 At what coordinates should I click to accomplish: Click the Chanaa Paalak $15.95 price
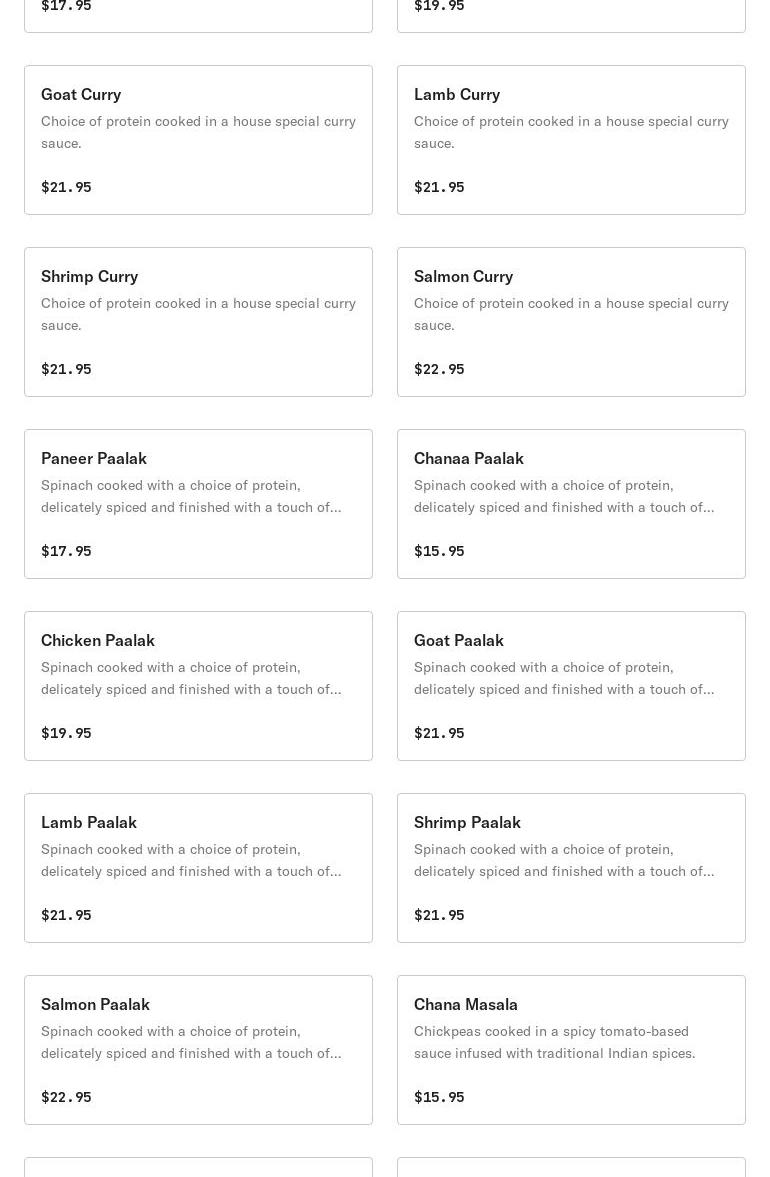pyautogui.click(x=439, y=551)
